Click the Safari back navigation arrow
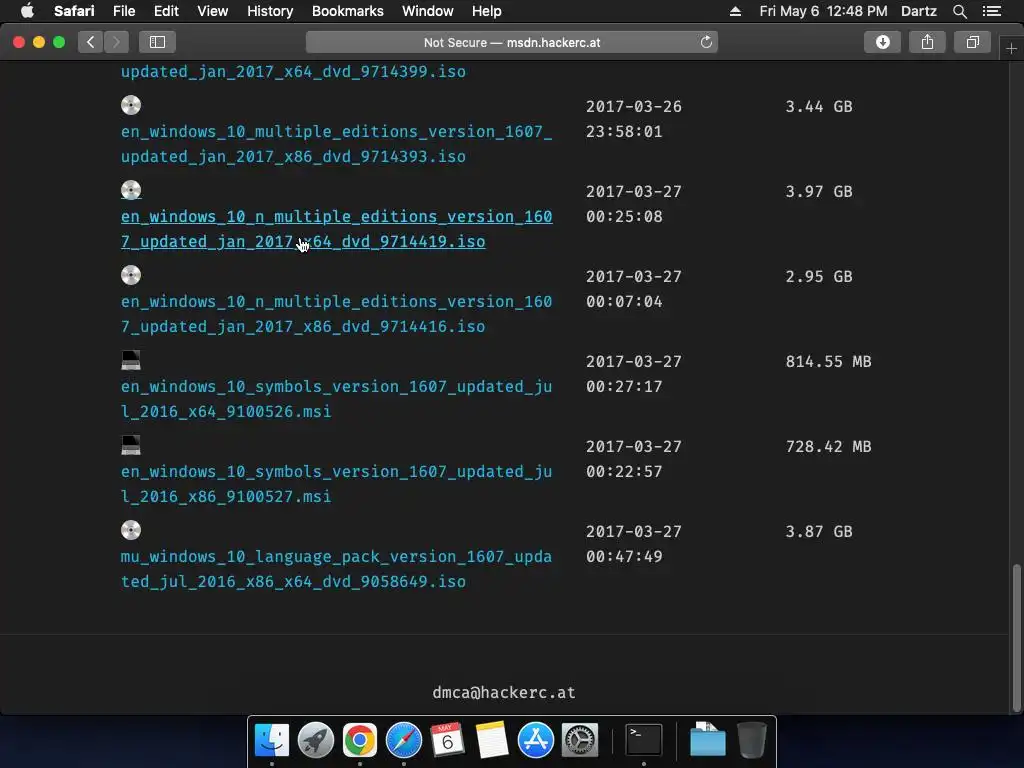 (x=91, y=42)
